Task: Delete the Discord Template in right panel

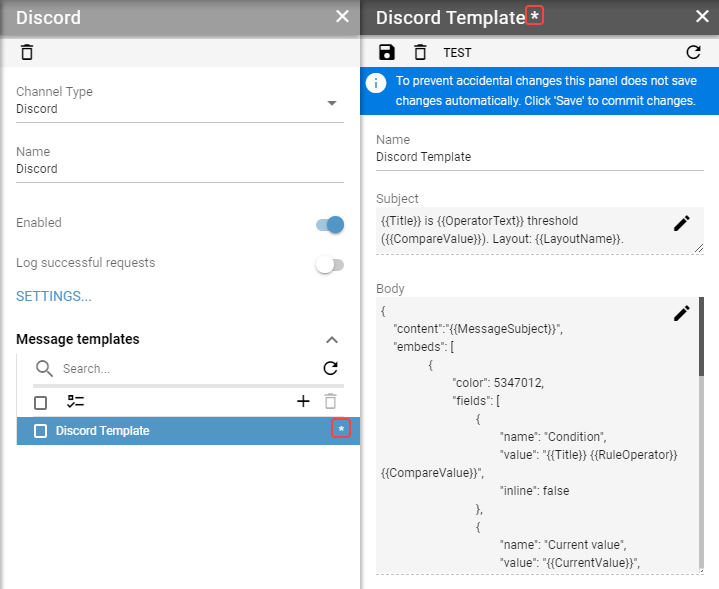Action: (x=420, y=52)
